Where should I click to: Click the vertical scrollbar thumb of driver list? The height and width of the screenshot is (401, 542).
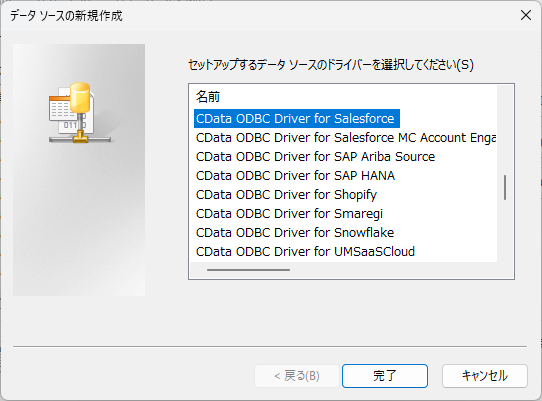[x=505, y=187]
